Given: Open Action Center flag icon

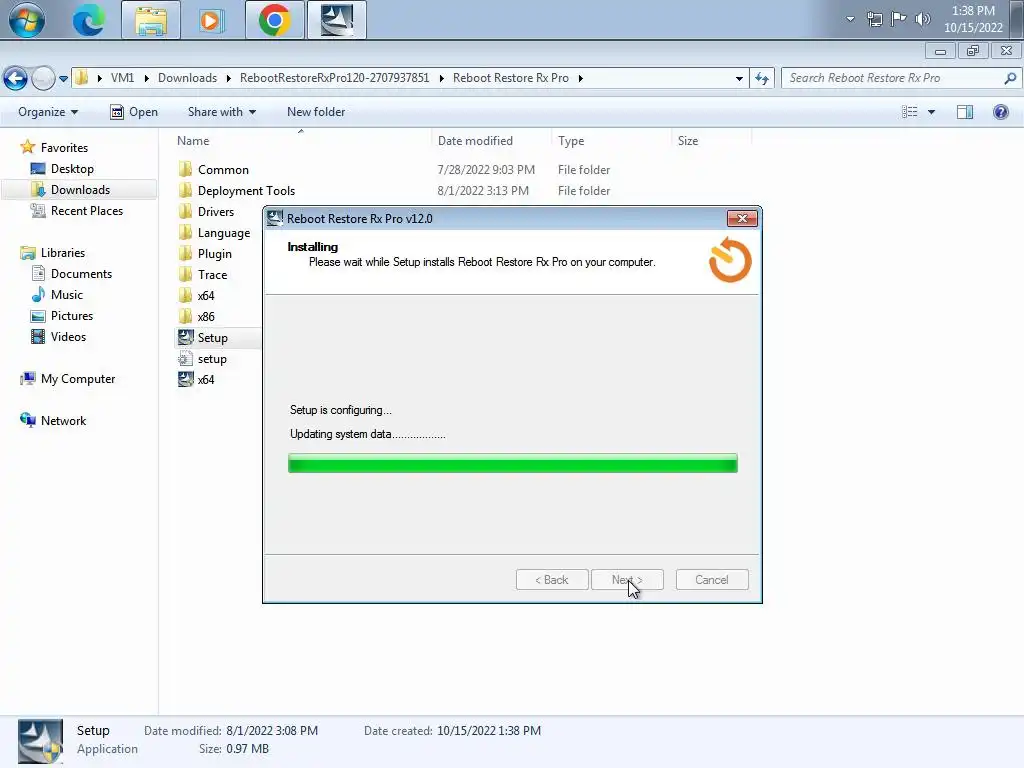Looking at the screenshot, I should pyautogui.click(x=899, y=19).
